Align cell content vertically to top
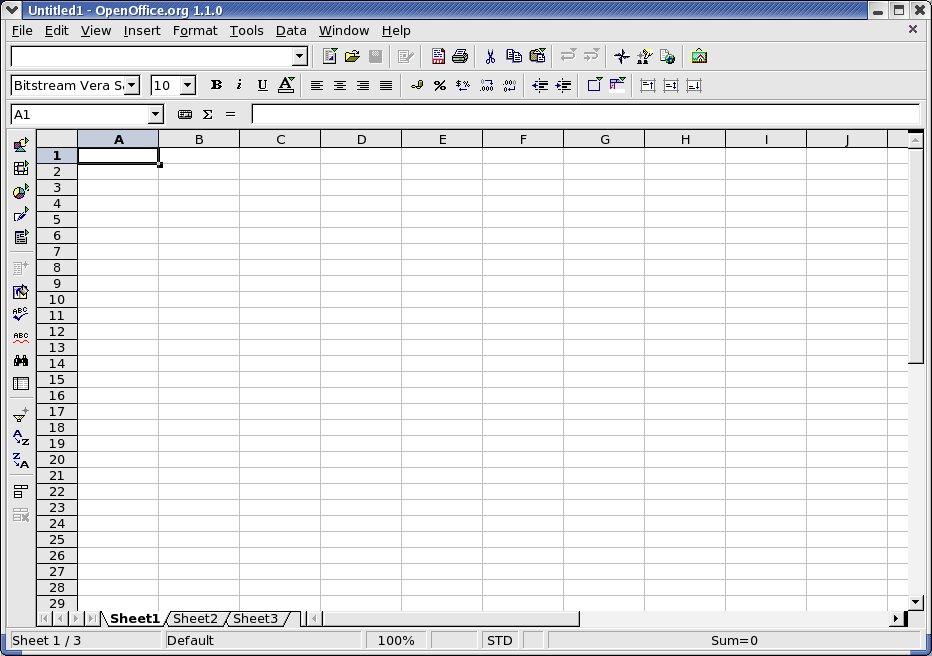 (x=647, y=85)
